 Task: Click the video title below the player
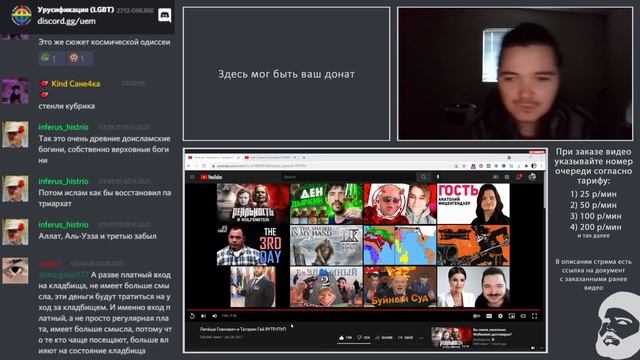243,329
